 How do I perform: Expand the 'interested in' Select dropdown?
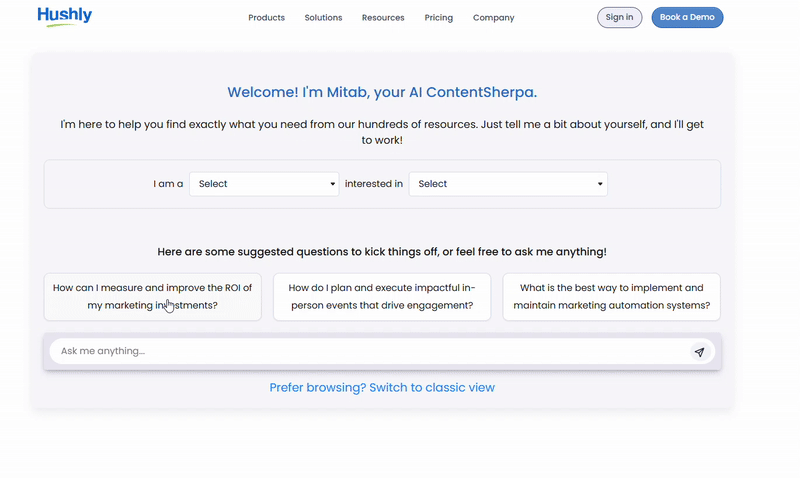(x=508, y=184)
